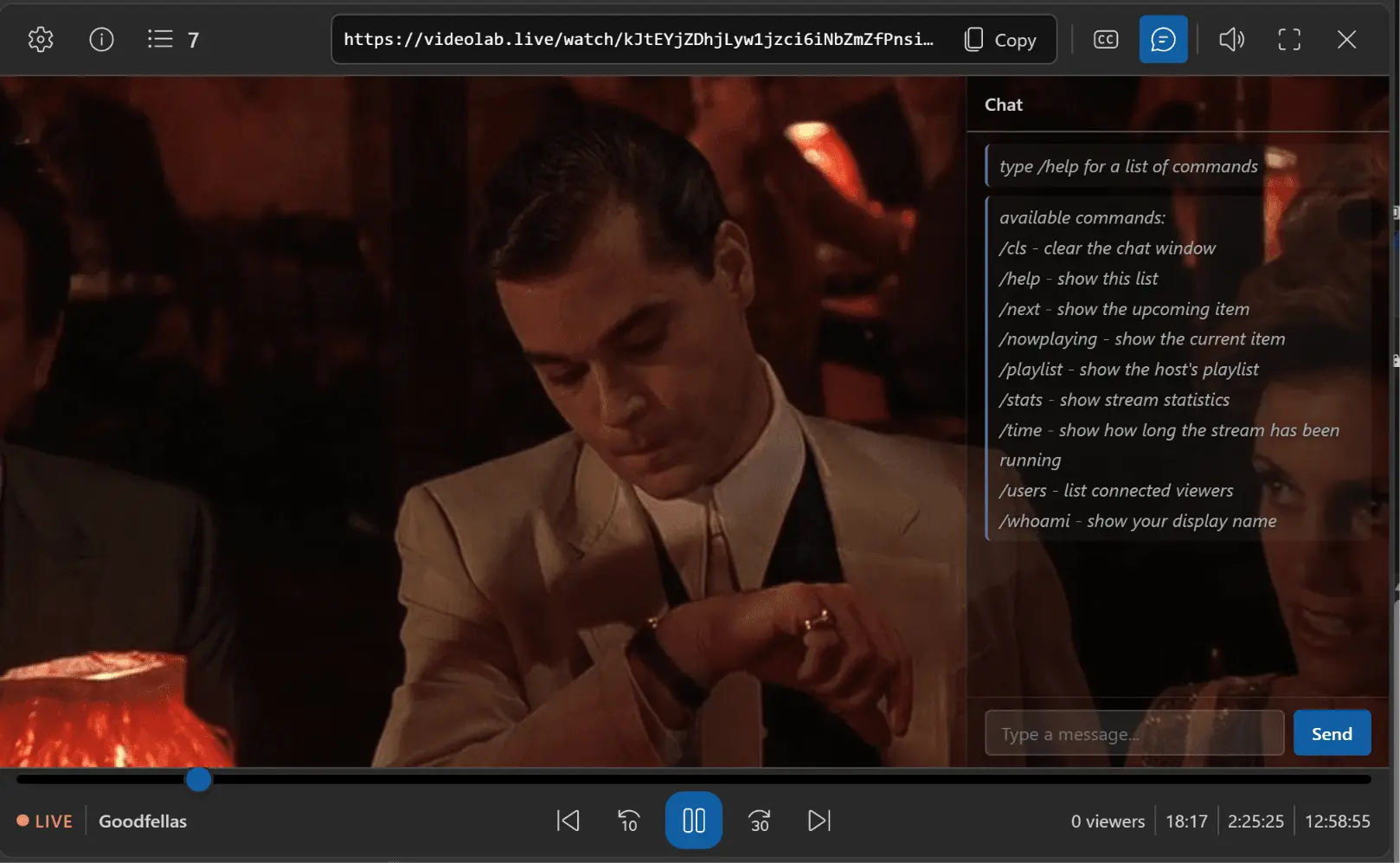Click the playback progress track
The height and width of the screenshot is (863, 1400).
click(694, 780)
